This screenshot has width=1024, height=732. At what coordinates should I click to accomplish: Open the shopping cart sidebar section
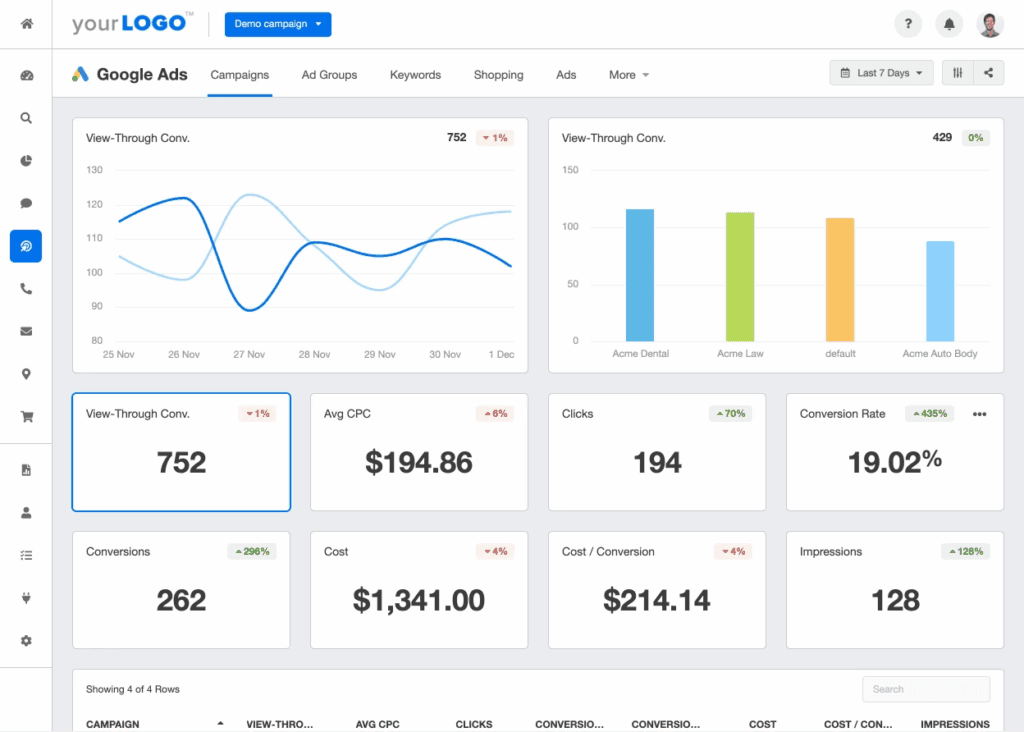click(x=25, y=416)
